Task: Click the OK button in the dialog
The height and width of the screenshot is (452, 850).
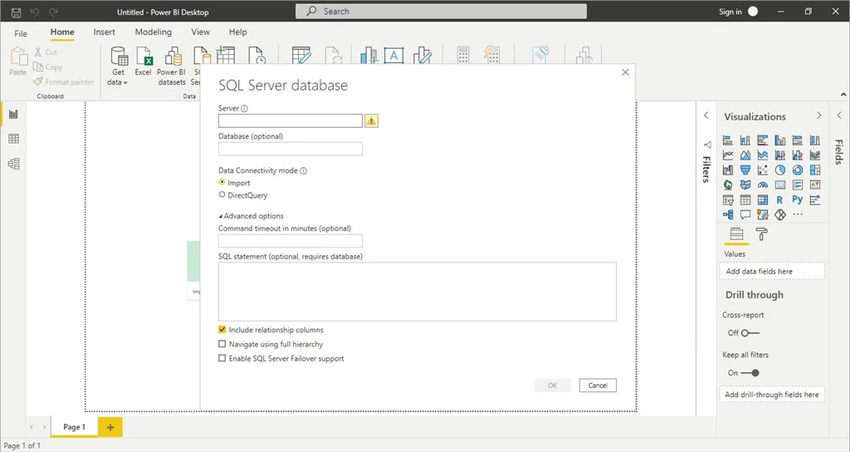Action: point(552,385)
